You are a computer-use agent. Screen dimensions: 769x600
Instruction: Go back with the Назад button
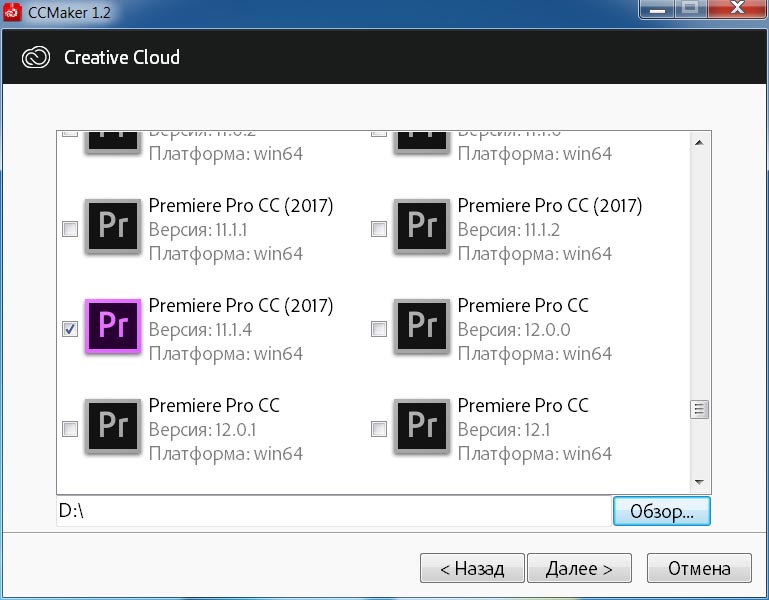[472, 568]
